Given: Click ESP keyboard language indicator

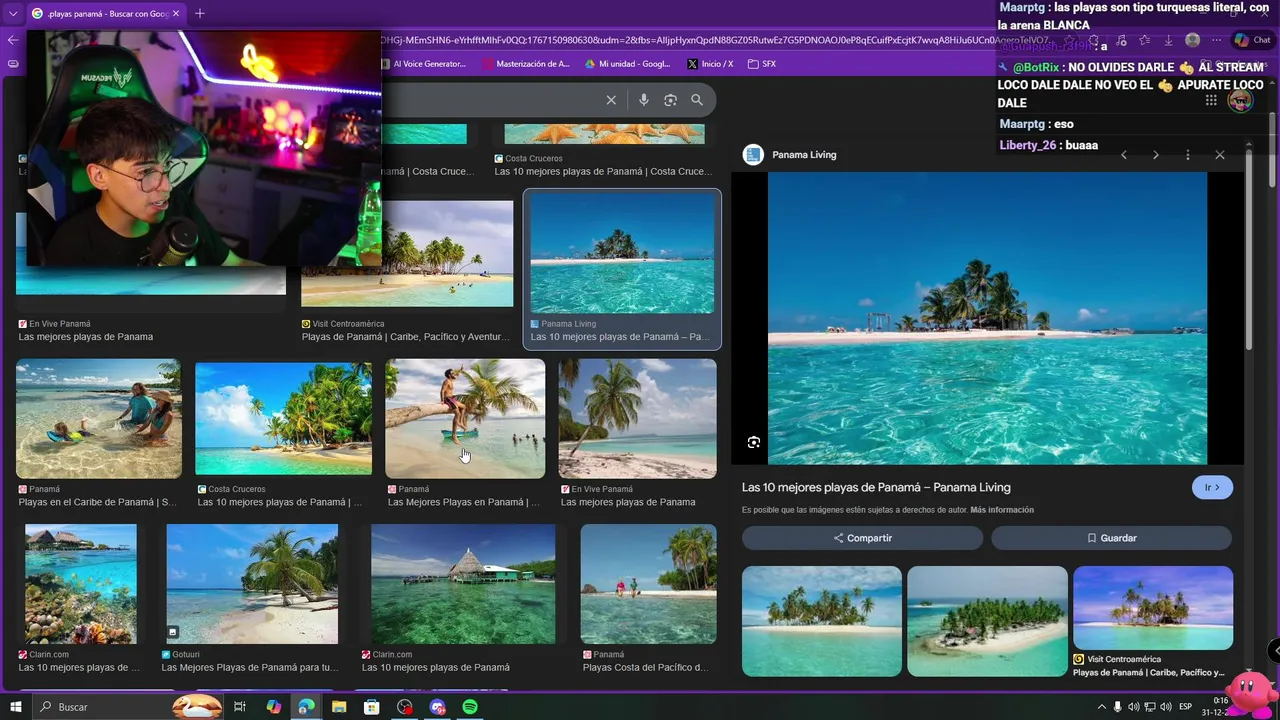Looking at the screenshot, I should point(1186,707).
